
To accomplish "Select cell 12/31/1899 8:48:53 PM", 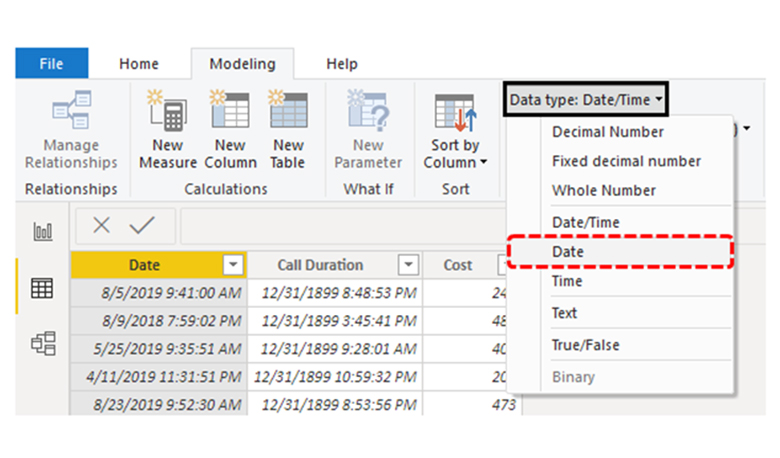I will tap(335, 293).
